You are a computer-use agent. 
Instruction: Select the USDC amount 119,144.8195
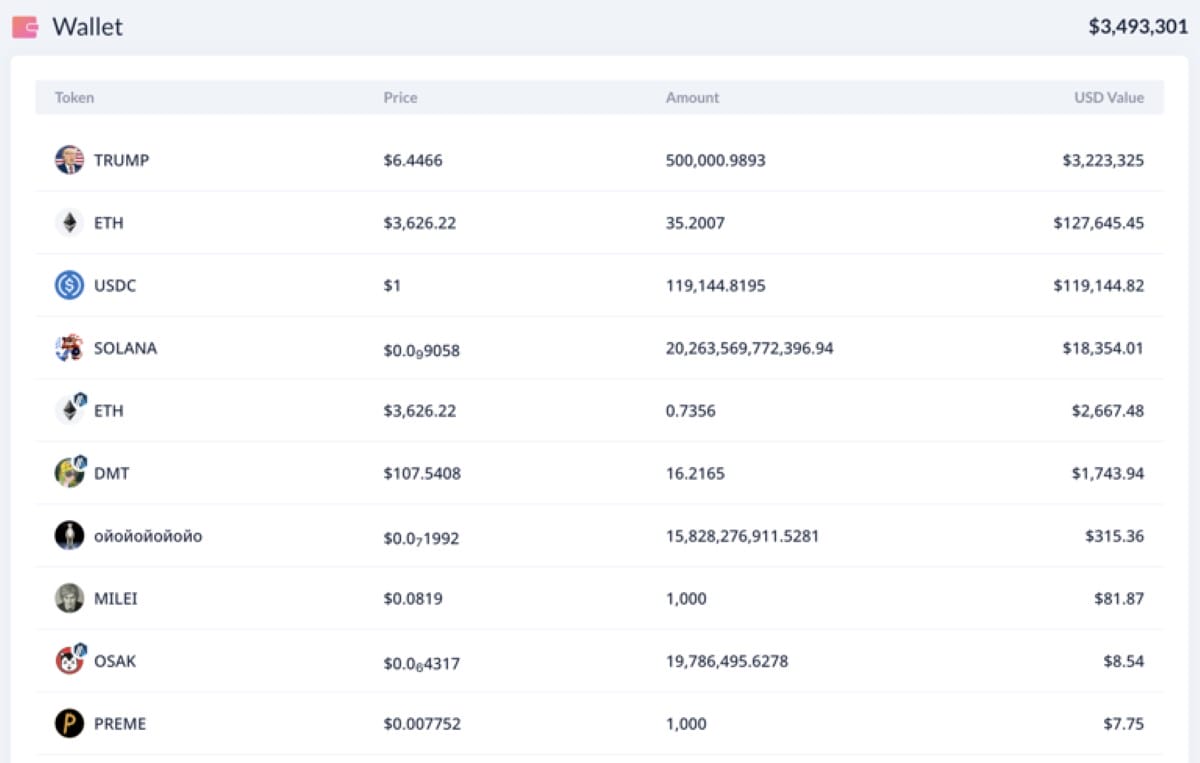pyautogui.click(x=715, y=286)
